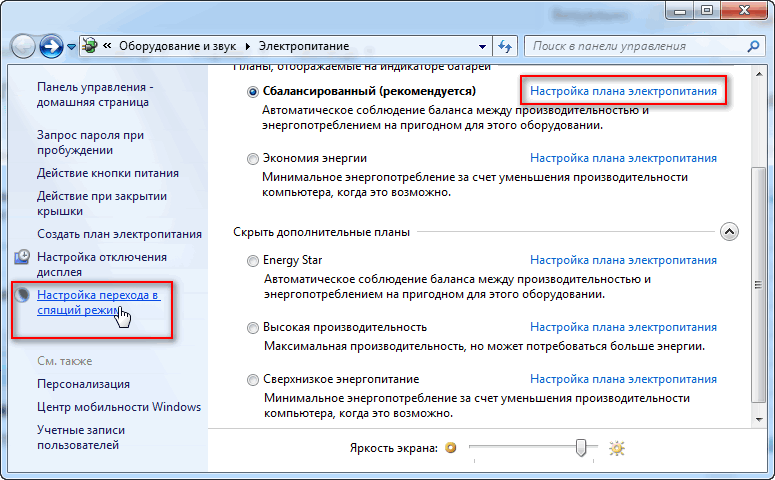Select Сбалансированный (рекомендуется) plan radio
Viewport: 775px width, 480px height.
[253, 92]
